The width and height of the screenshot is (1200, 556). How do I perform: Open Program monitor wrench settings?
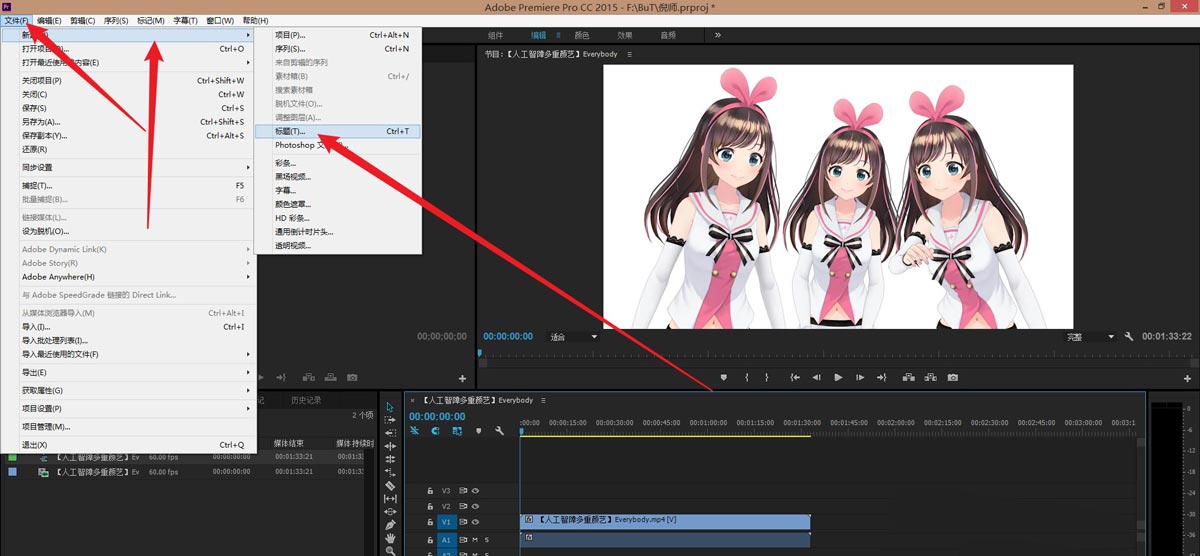(x=1129, y=337)
